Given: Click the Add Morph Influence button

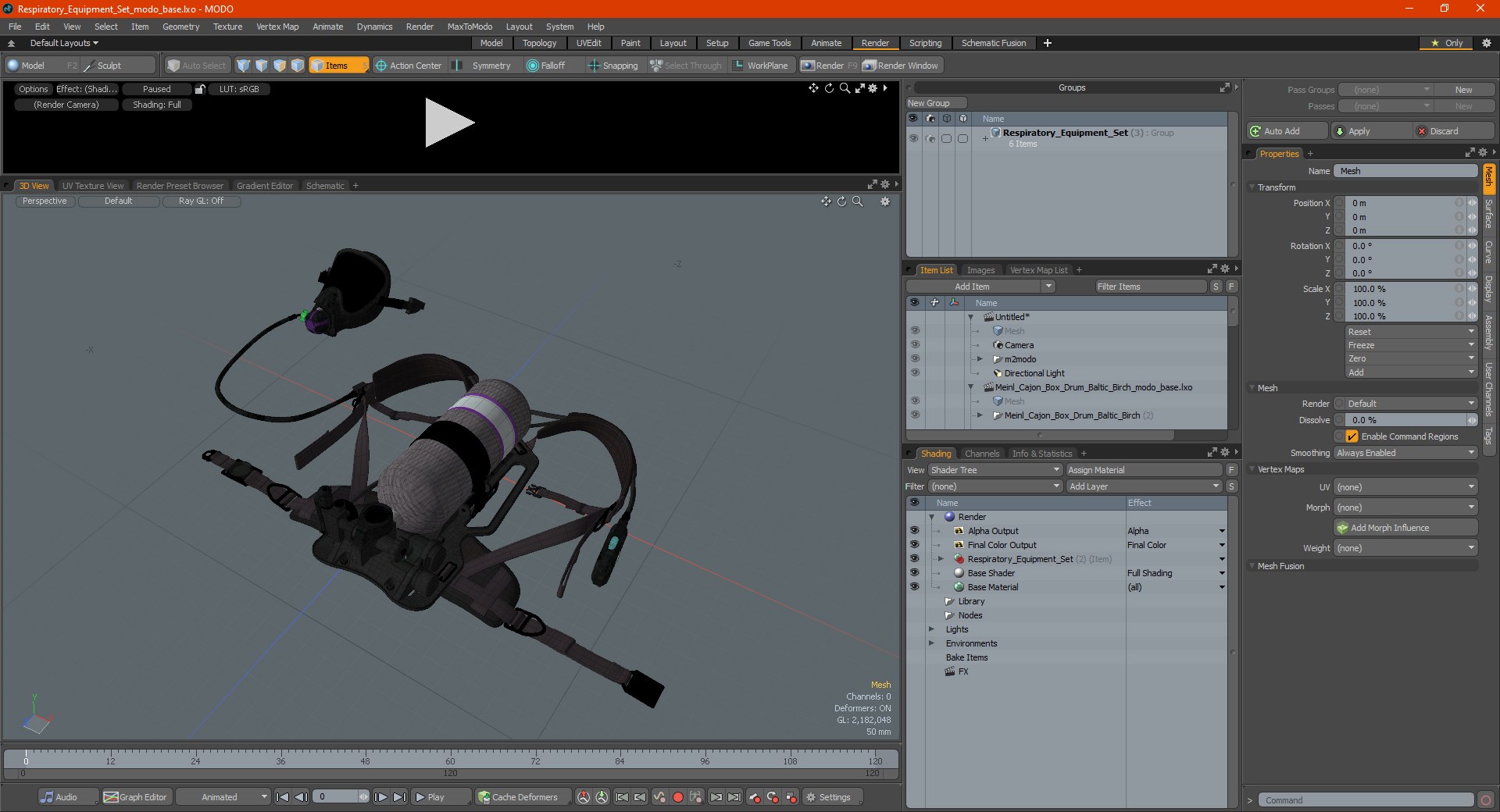Looking at the screenshot, I should coord(1405,528).
